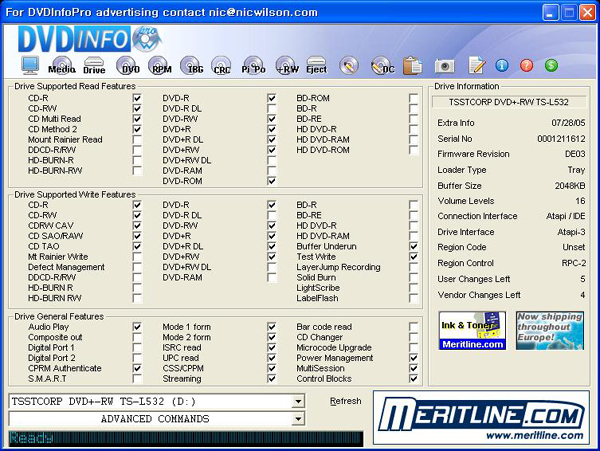Click the Region Control RPC-2 value
600x451 pixels.
tap(573, 263)
